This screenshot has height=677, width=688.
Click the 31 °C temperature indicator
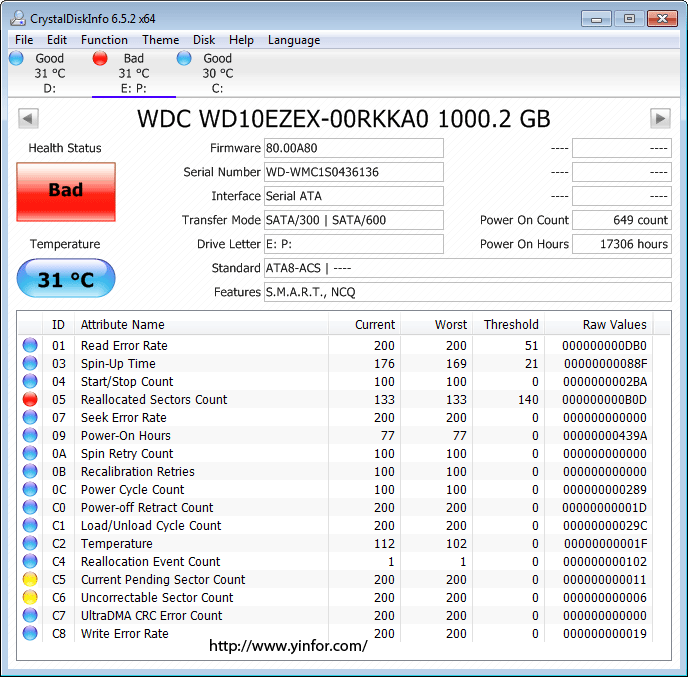[66, 278]
